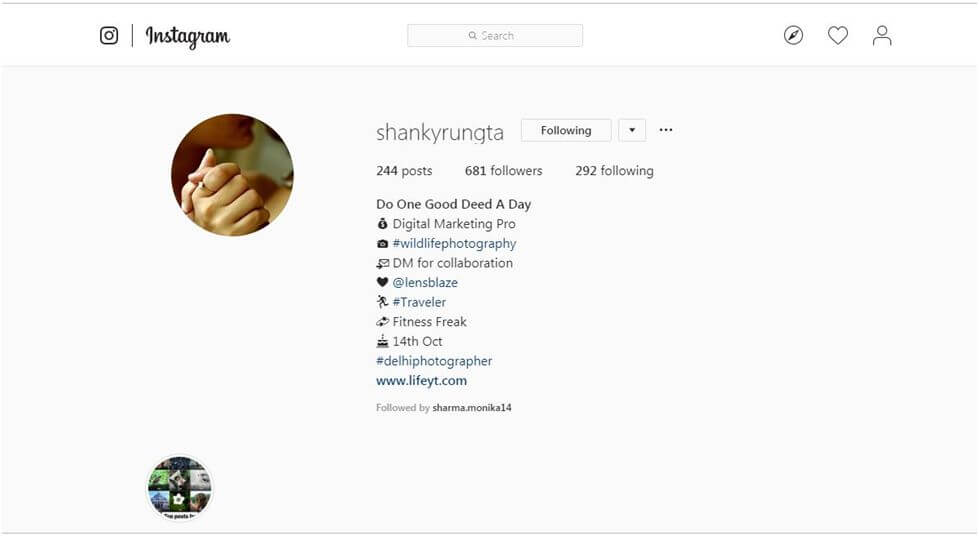Open the #wildlifephotography hashtag
Viewport: 979px width, 538px height.
(x=455, y=243)
